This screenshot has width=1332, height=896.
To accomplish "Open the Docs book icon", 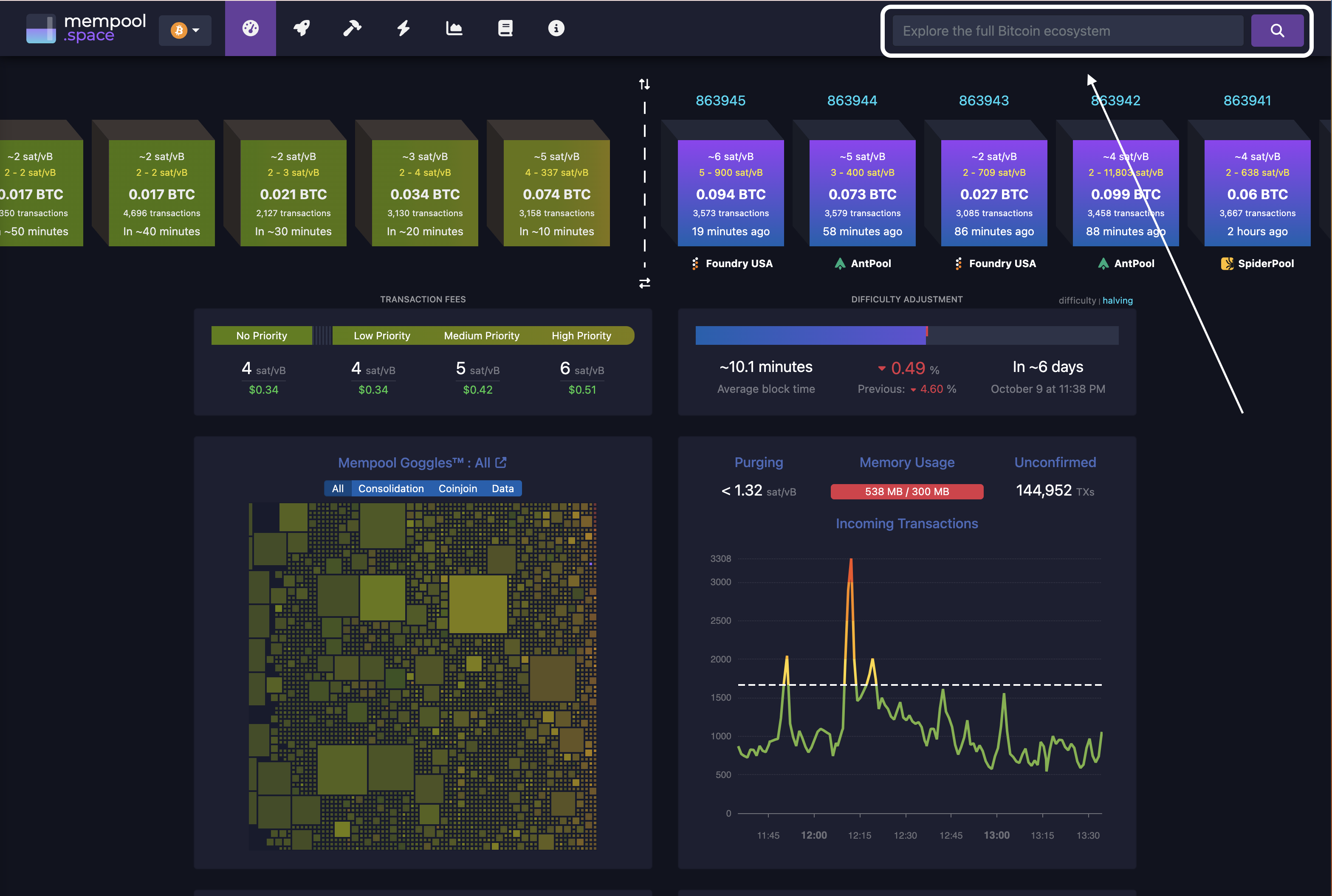I will click(505, 28).
